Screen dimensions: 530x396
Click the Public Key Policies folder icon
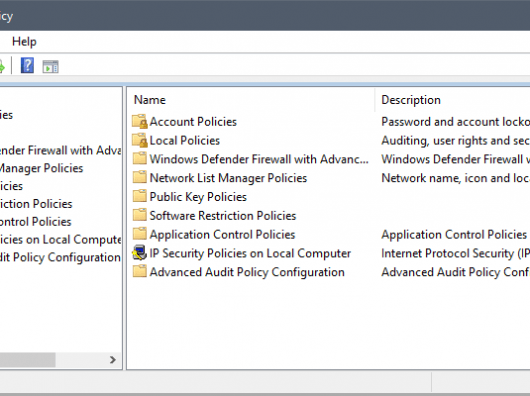[x=139, y=196]
